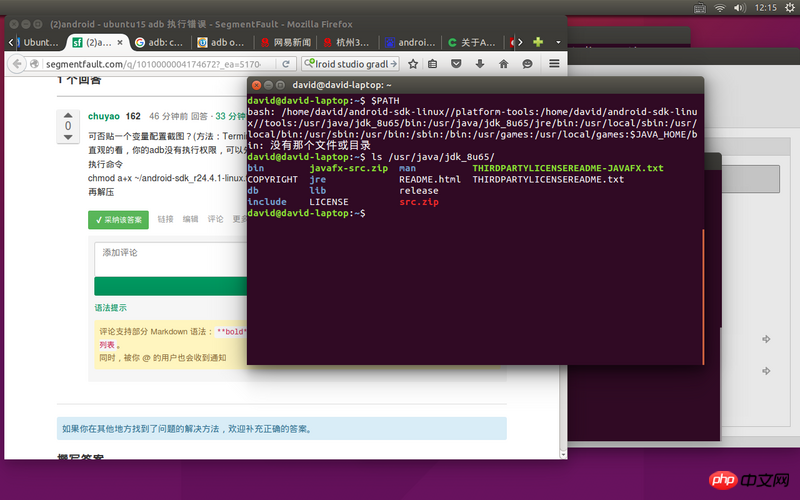
Task: Click 'LICENSE' in terminal listing
Action: pyautogui.click(x=329, y=202)
